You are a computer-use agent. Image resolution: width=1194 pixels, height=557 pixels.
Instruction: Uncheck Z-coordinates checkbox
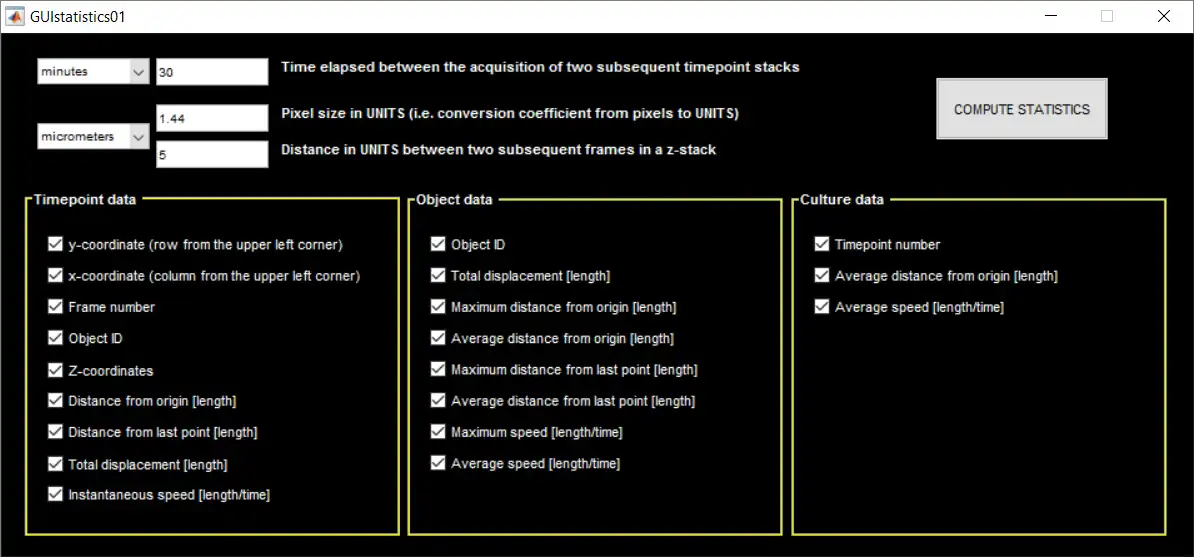pos(55,370)
